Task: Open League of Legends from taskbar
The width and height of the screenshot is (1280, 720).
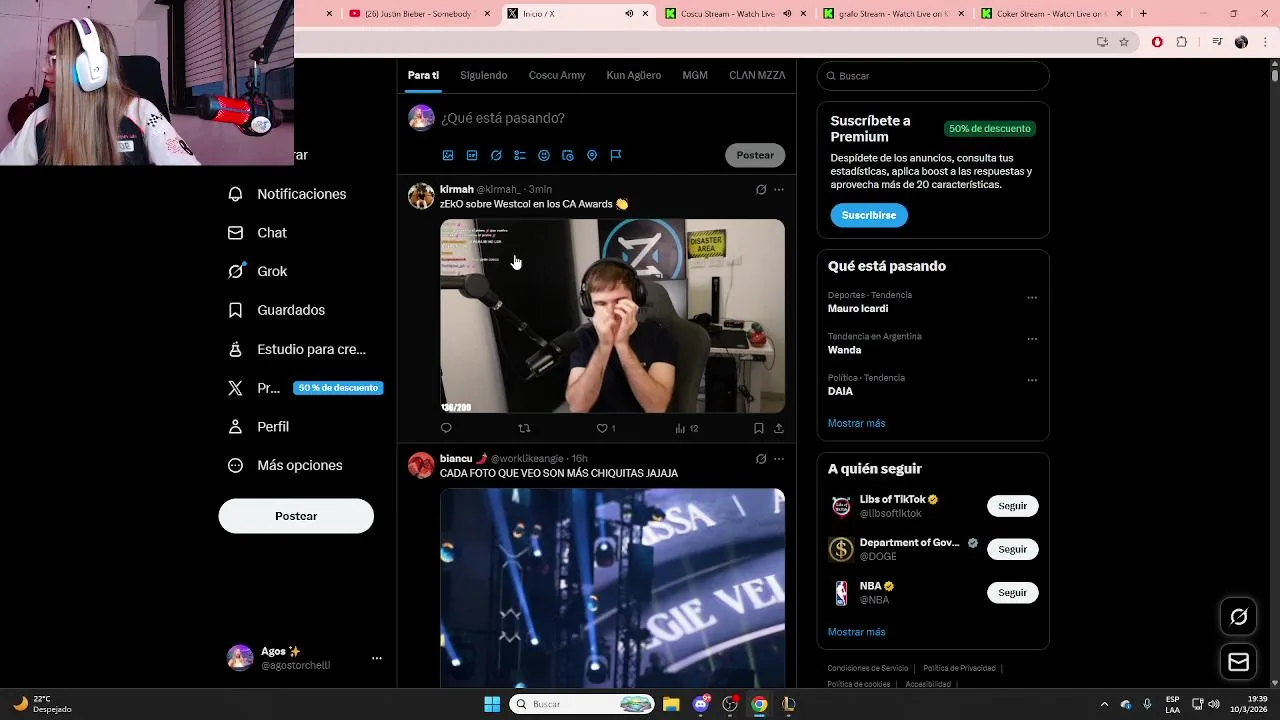Action: [788, 704]
